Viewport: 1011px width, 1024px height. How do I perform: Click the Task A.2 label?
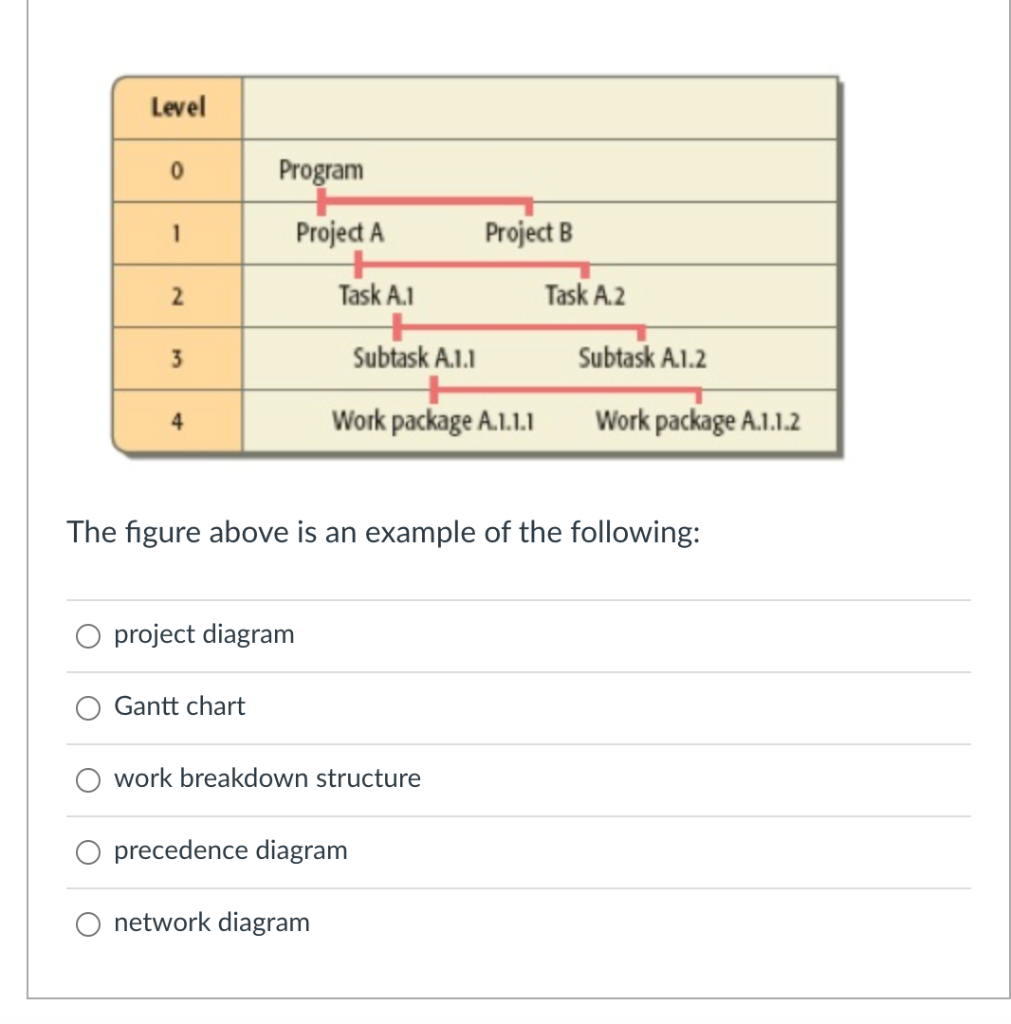(585, 295)
